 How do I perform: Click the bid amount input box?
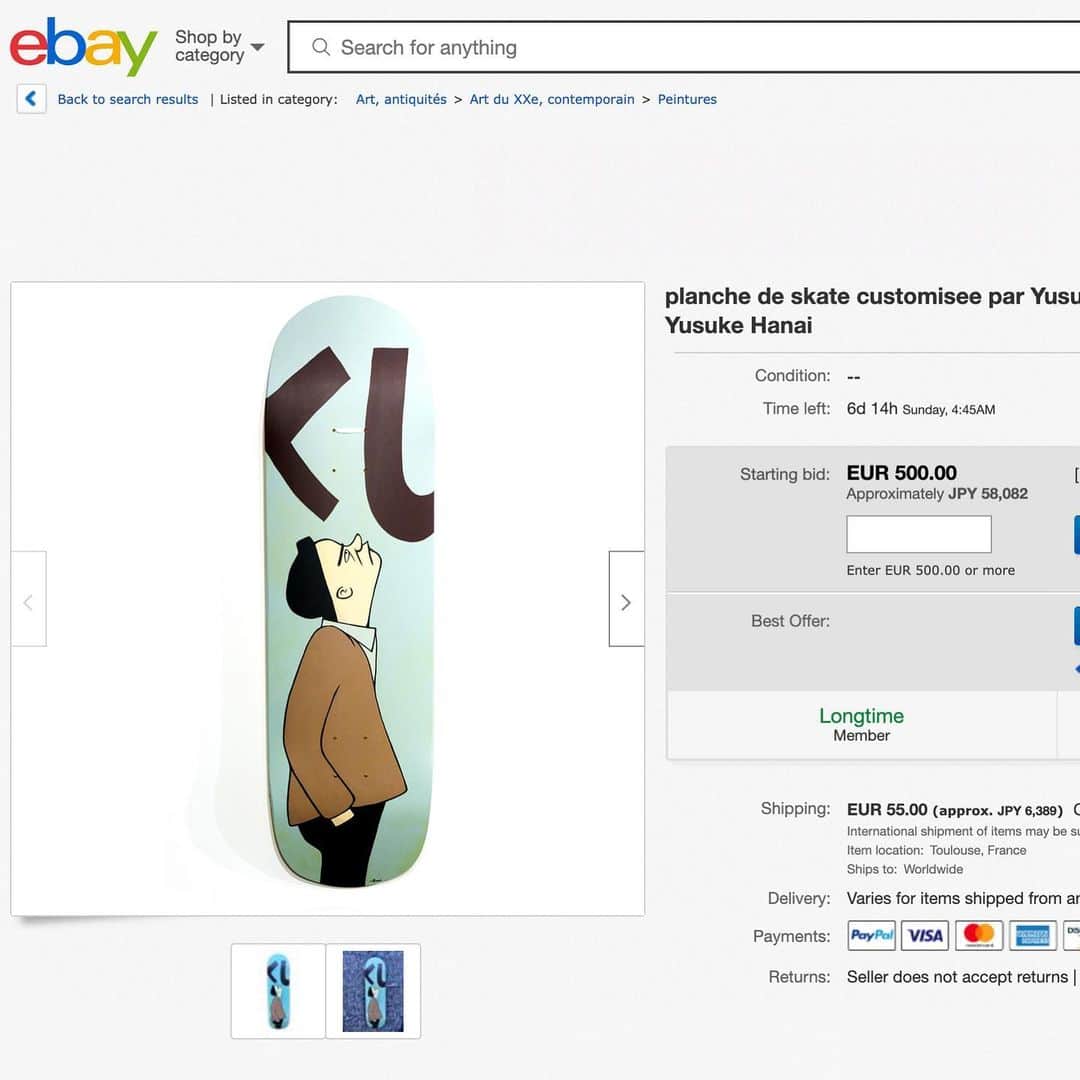point(919,534)
